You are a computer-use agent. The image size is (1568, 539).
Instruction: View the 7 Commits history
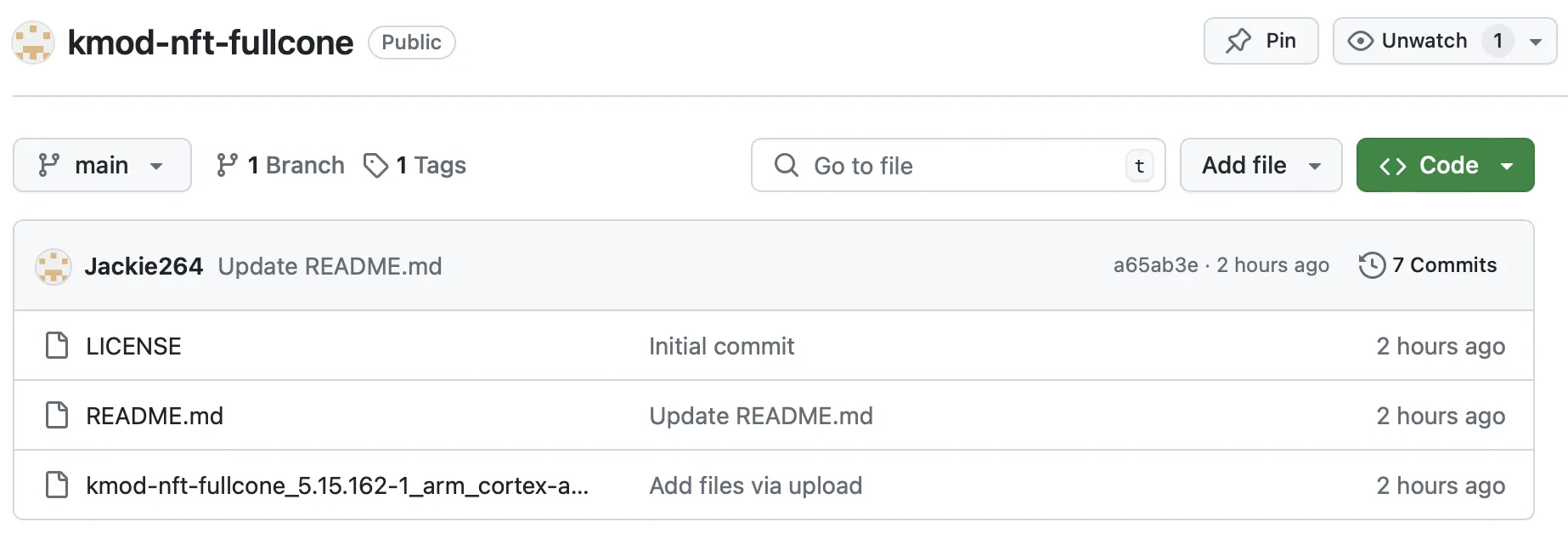(1428, 265)
